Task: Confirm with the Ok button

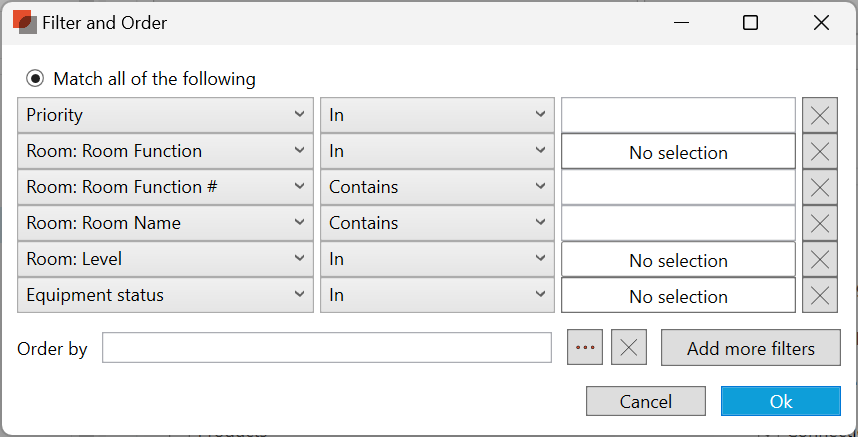Action: [780, 401]
